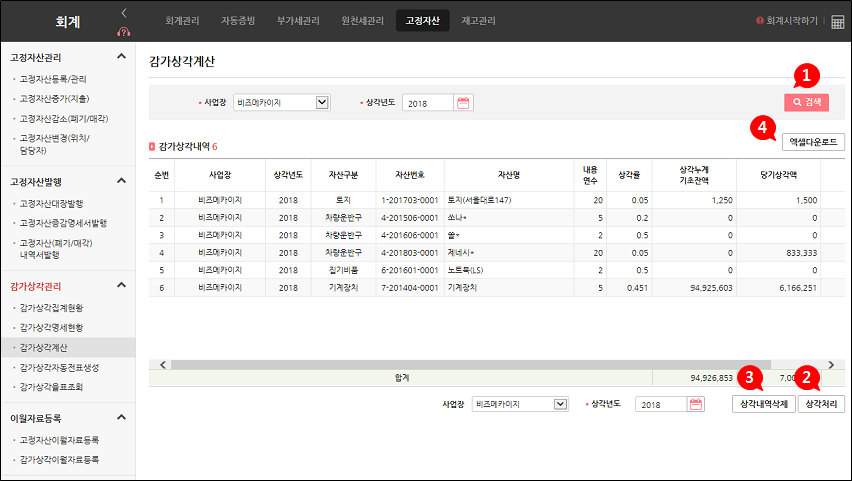Select the 고정자산 tab
Viewport: 852px width, 481px height.
(x=422, y=21)
